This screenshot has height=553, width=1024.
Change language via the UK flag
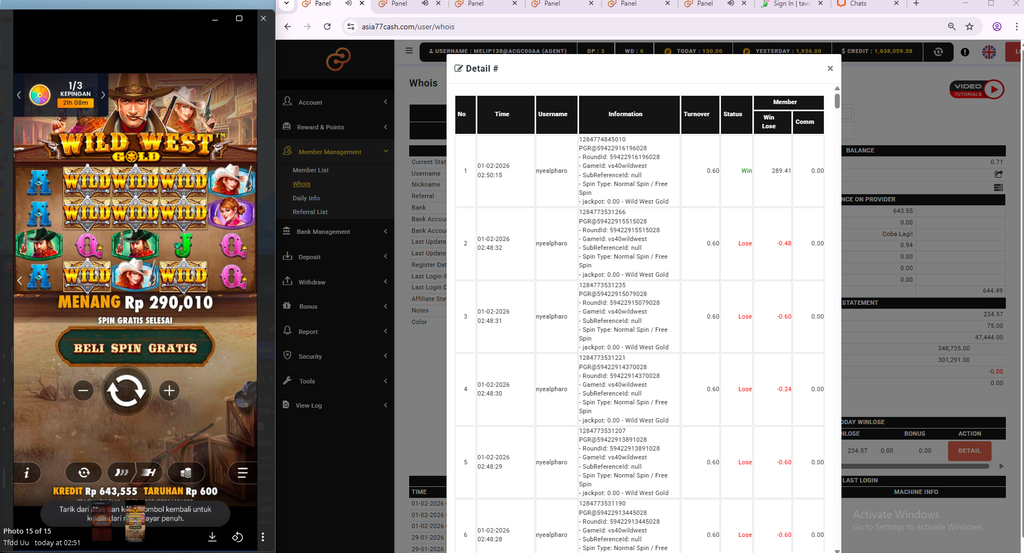coord(989,52)
